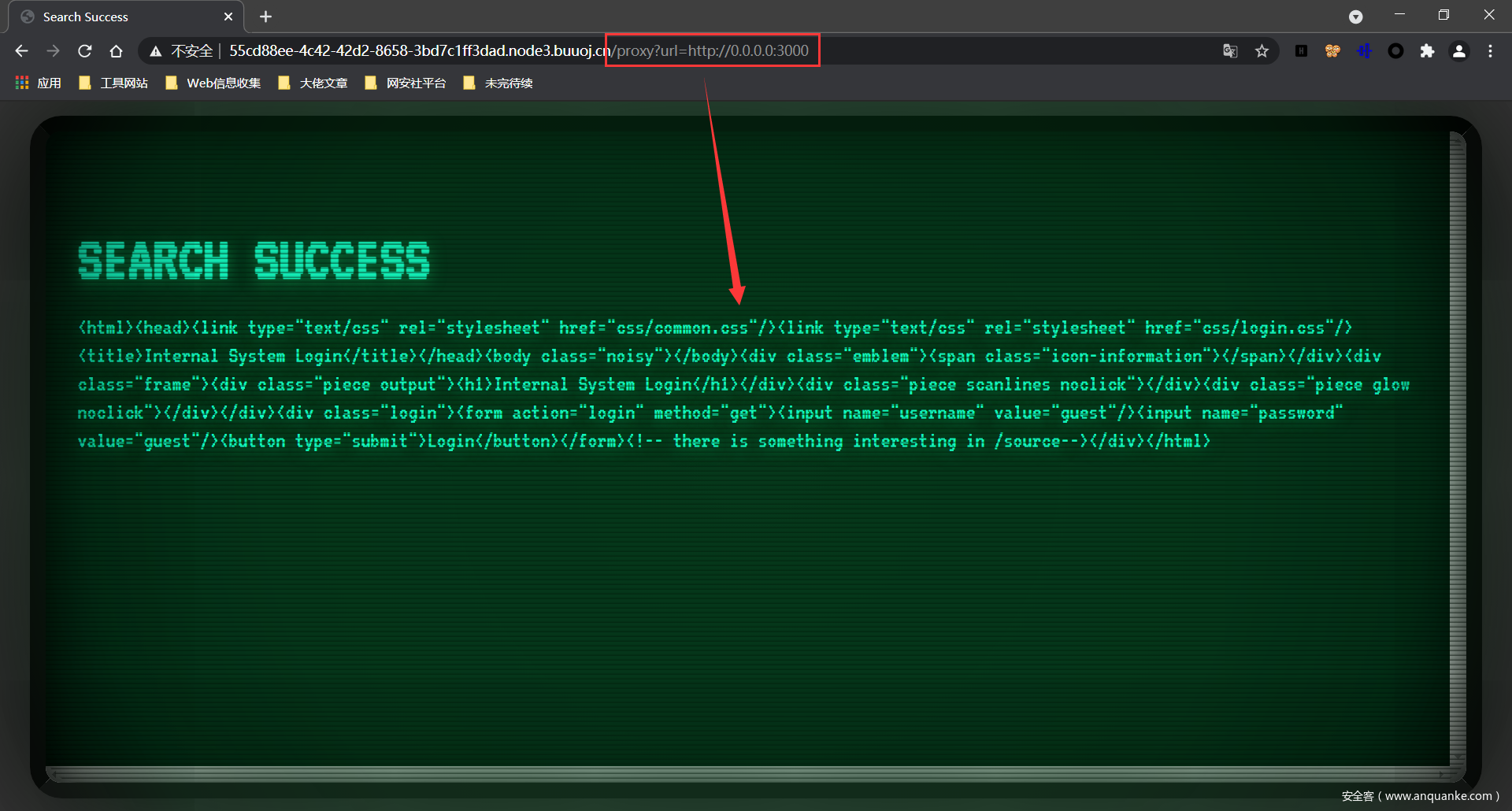Viewport: 1512px width, 811px height.
Task: Open the 大佬文章 bookmark folder
Action: tap(313, 83)
